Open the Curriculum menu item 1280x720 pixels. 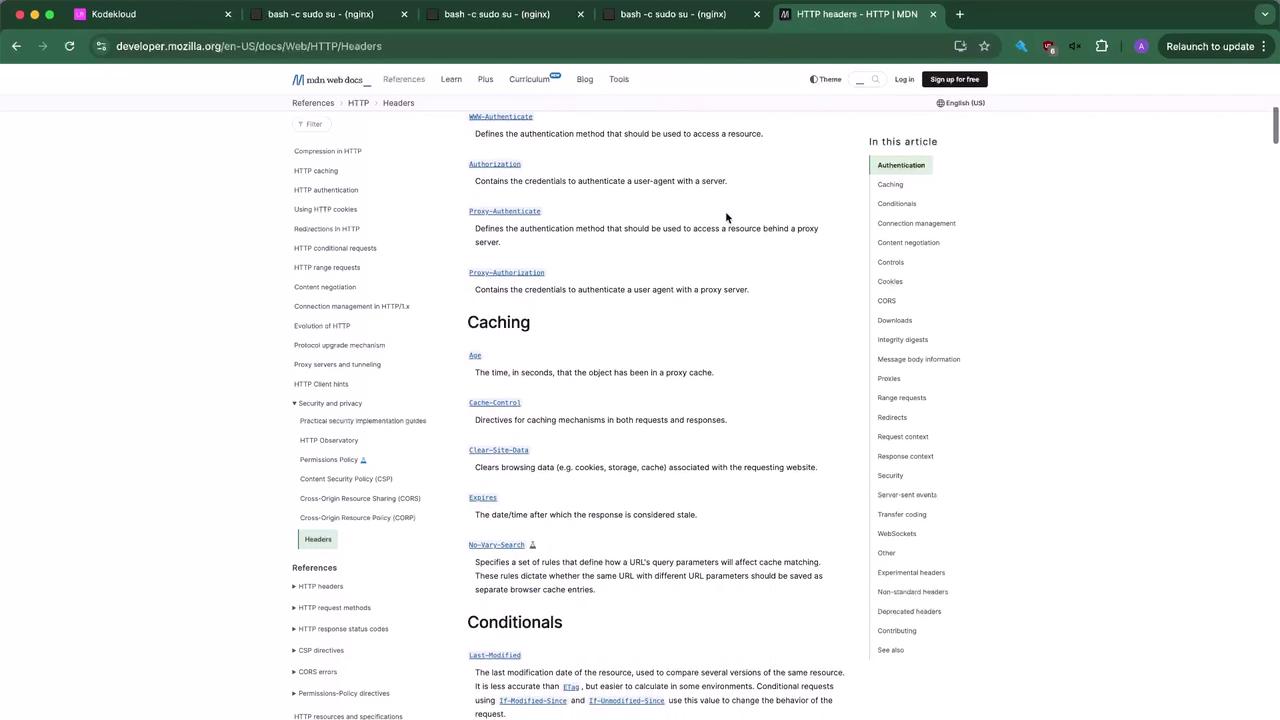pyautogui.click(x=535, y=80)
